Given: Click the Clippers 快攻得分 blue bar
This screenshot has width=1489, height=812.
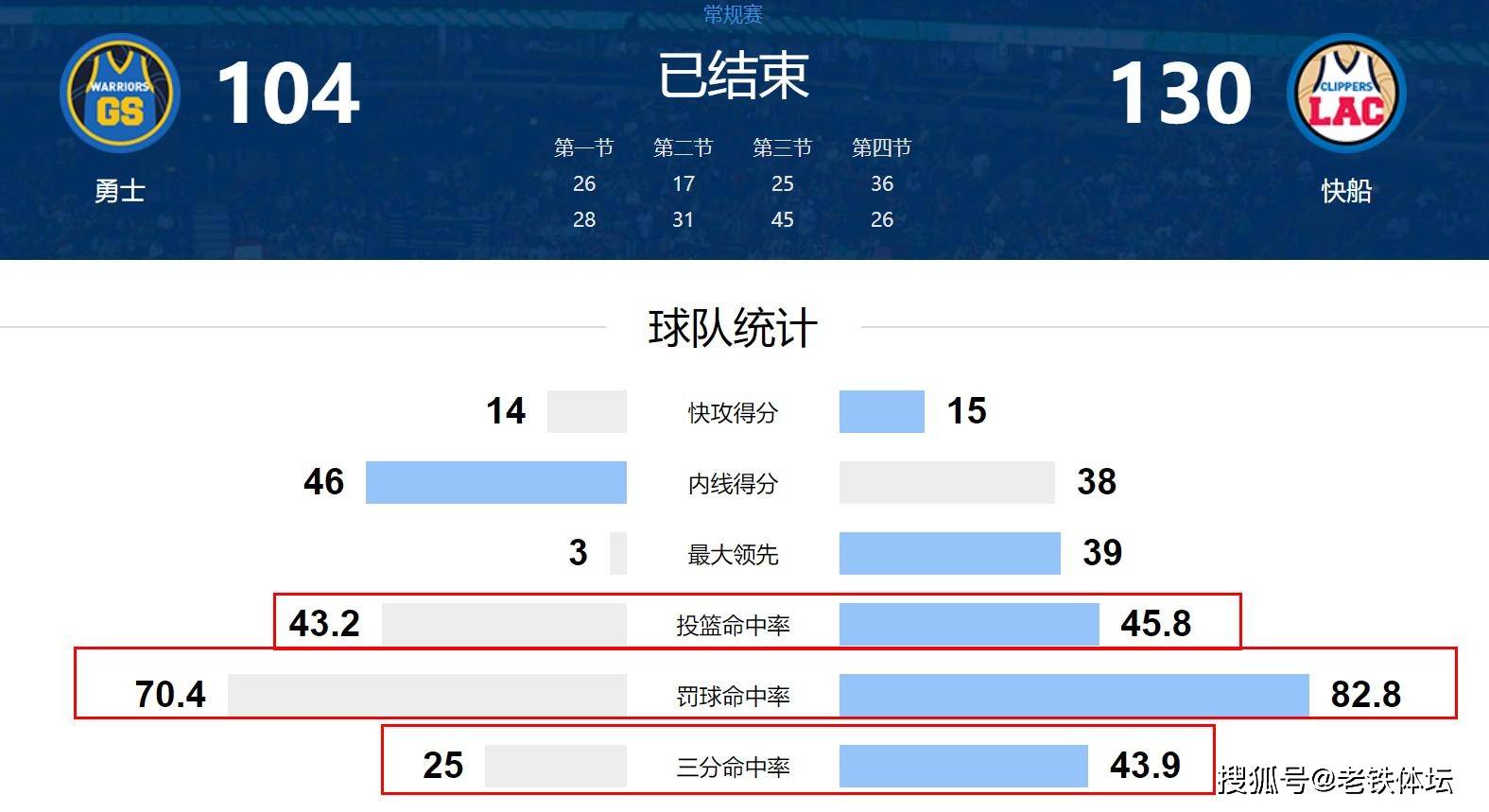Looking at the screenshot, I should [882, 411].
